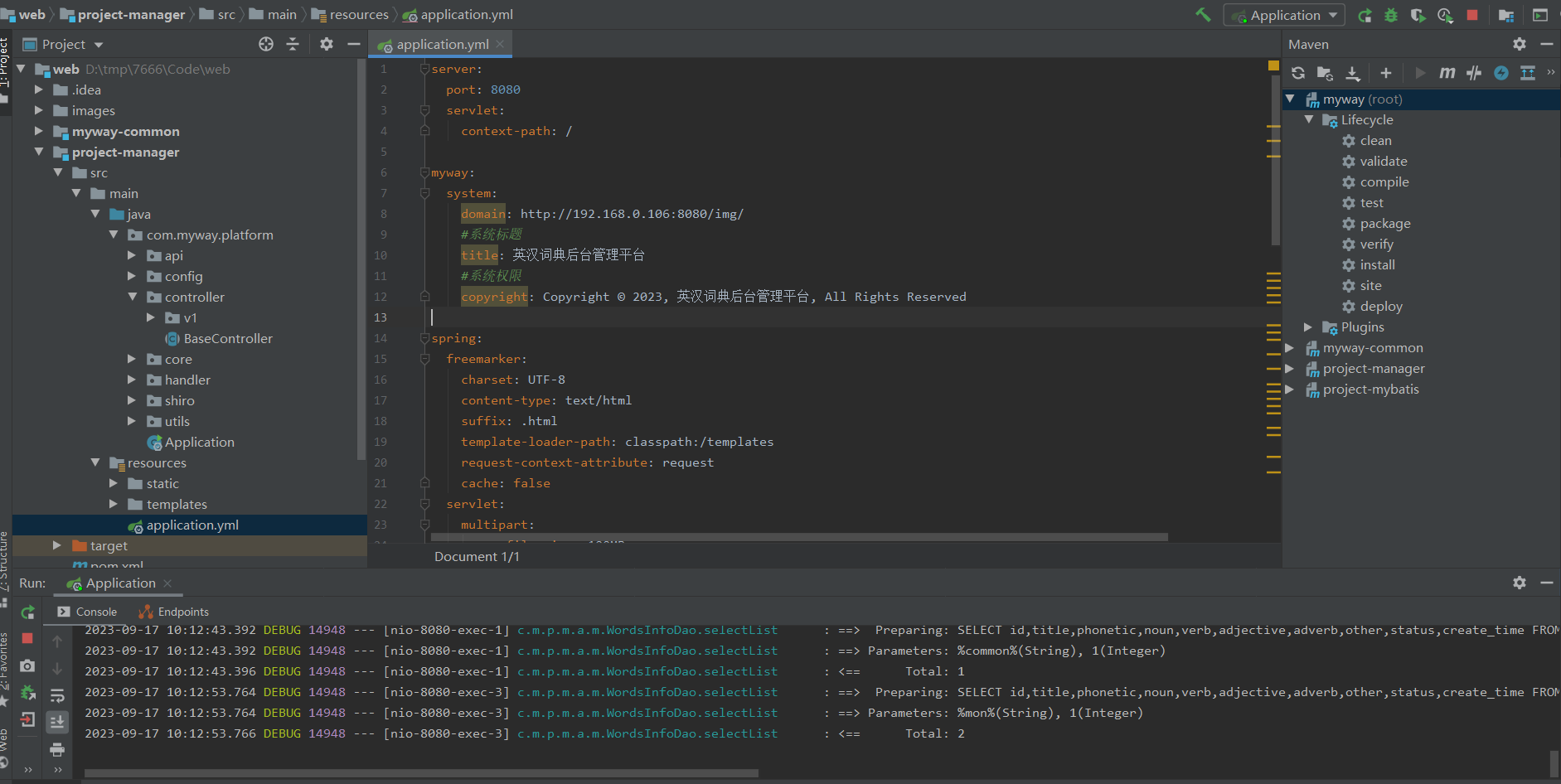Click the Run Anything icon in top toolbar
Image resolution: width=1561 pixels, height=784 pixels.
(1540, 15)
